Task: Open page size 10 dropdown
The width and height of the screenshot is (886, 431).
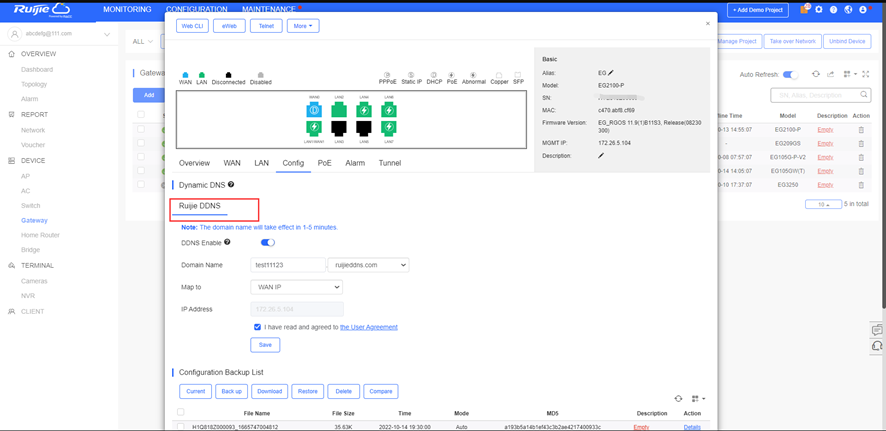Action: pos(823,204)
